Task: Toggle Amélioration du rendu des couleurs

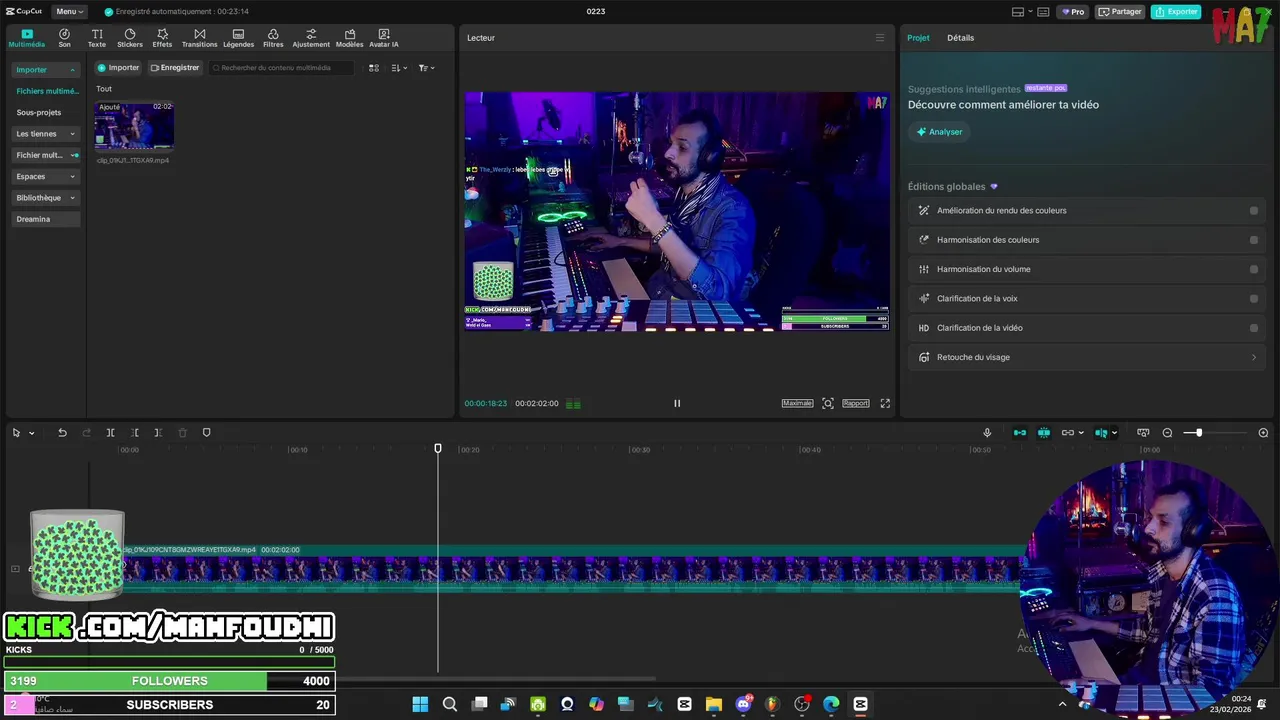Action: pyautogui.click(x=1254, y=210)
